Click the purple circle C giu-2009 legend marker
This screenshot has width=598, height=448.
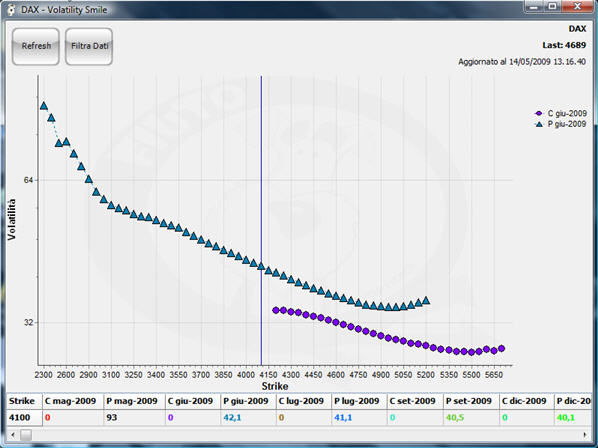pyautogui.click(x=539, y=114)
